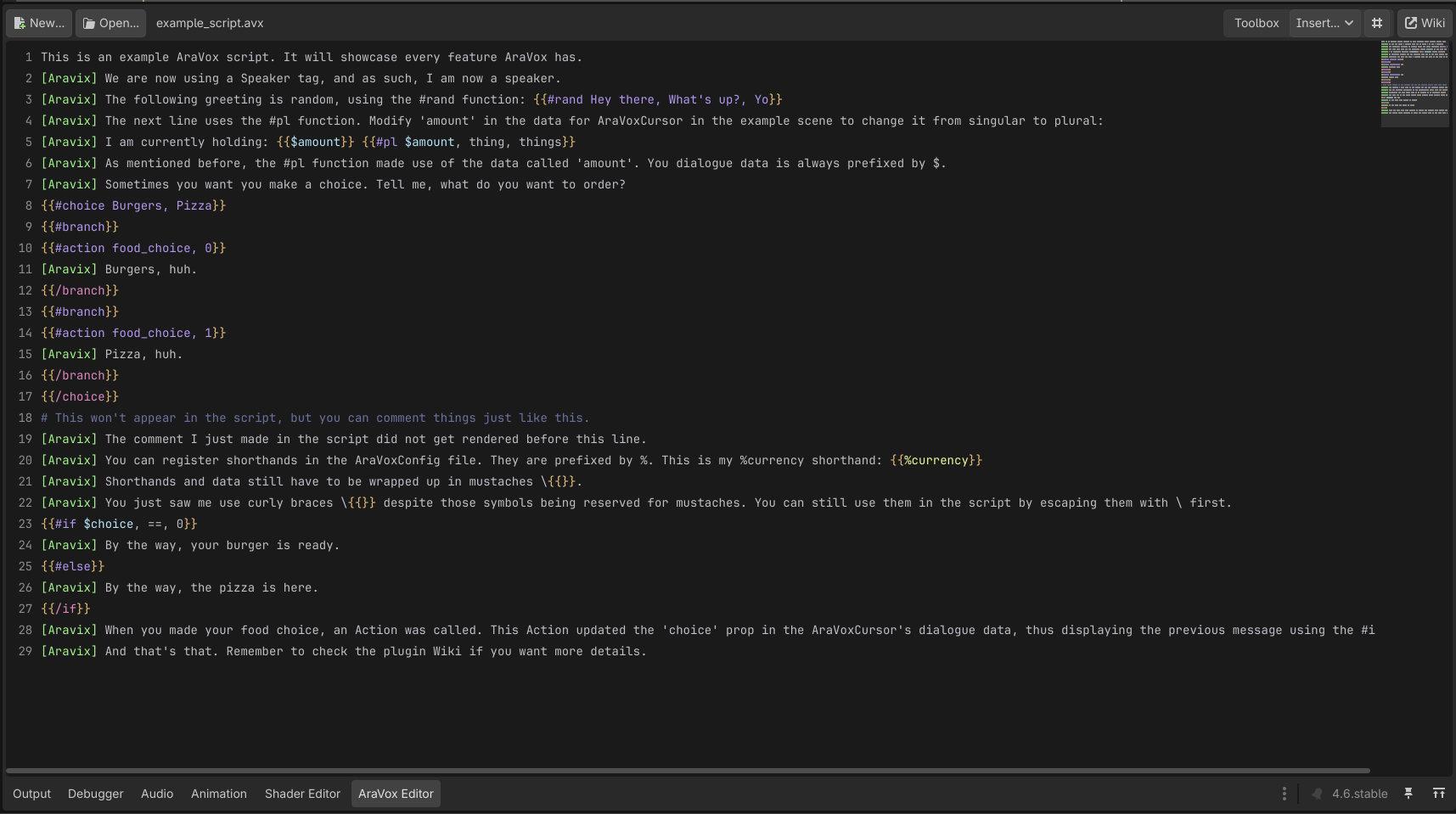Switch to the Shader Editor tab
This screenshot has height=814, width=1456.
pyautogui.click(x=302, y=794)
